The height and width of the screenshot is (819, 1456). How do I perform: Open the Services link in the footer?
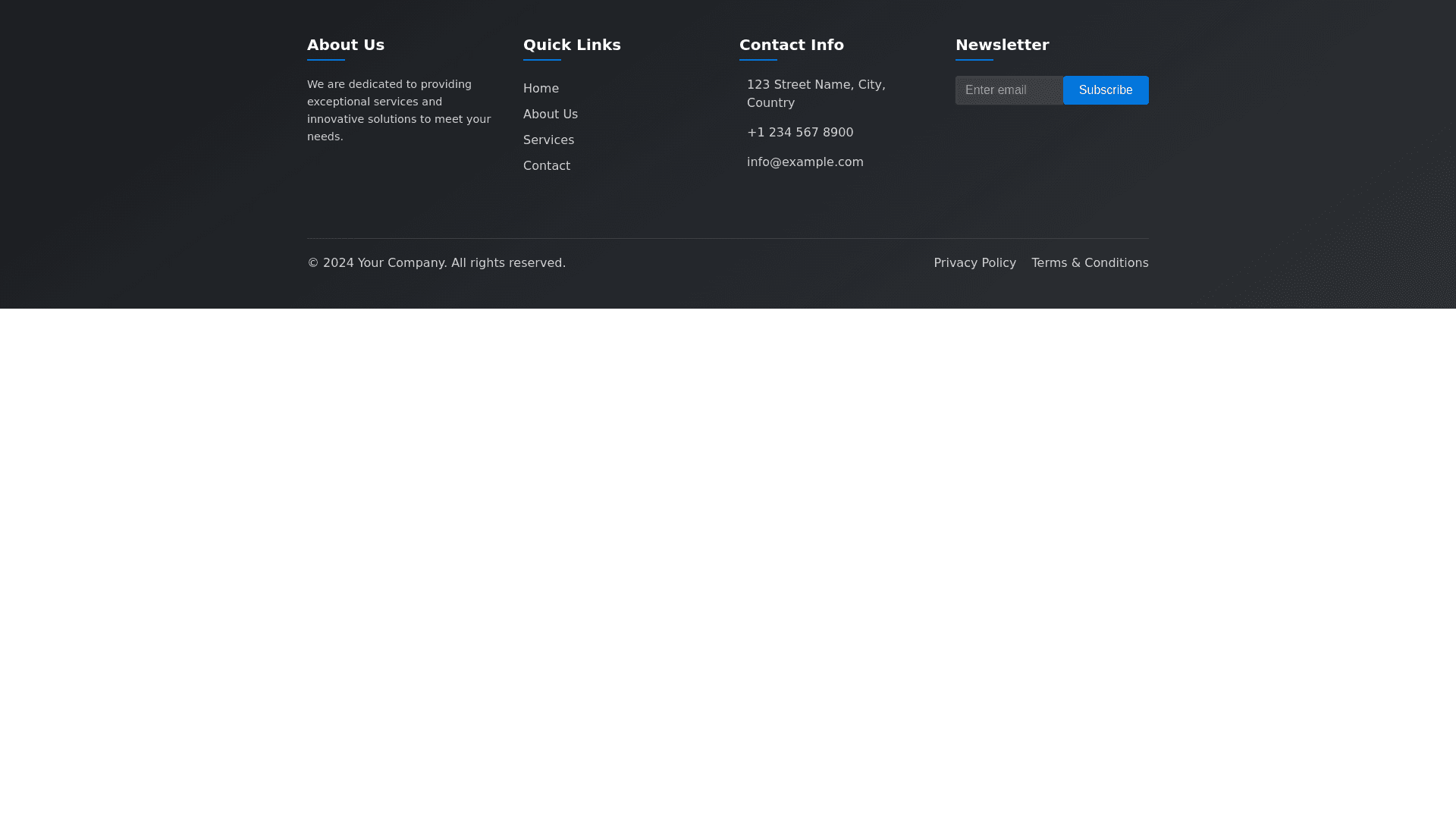(x=548, y=140)
